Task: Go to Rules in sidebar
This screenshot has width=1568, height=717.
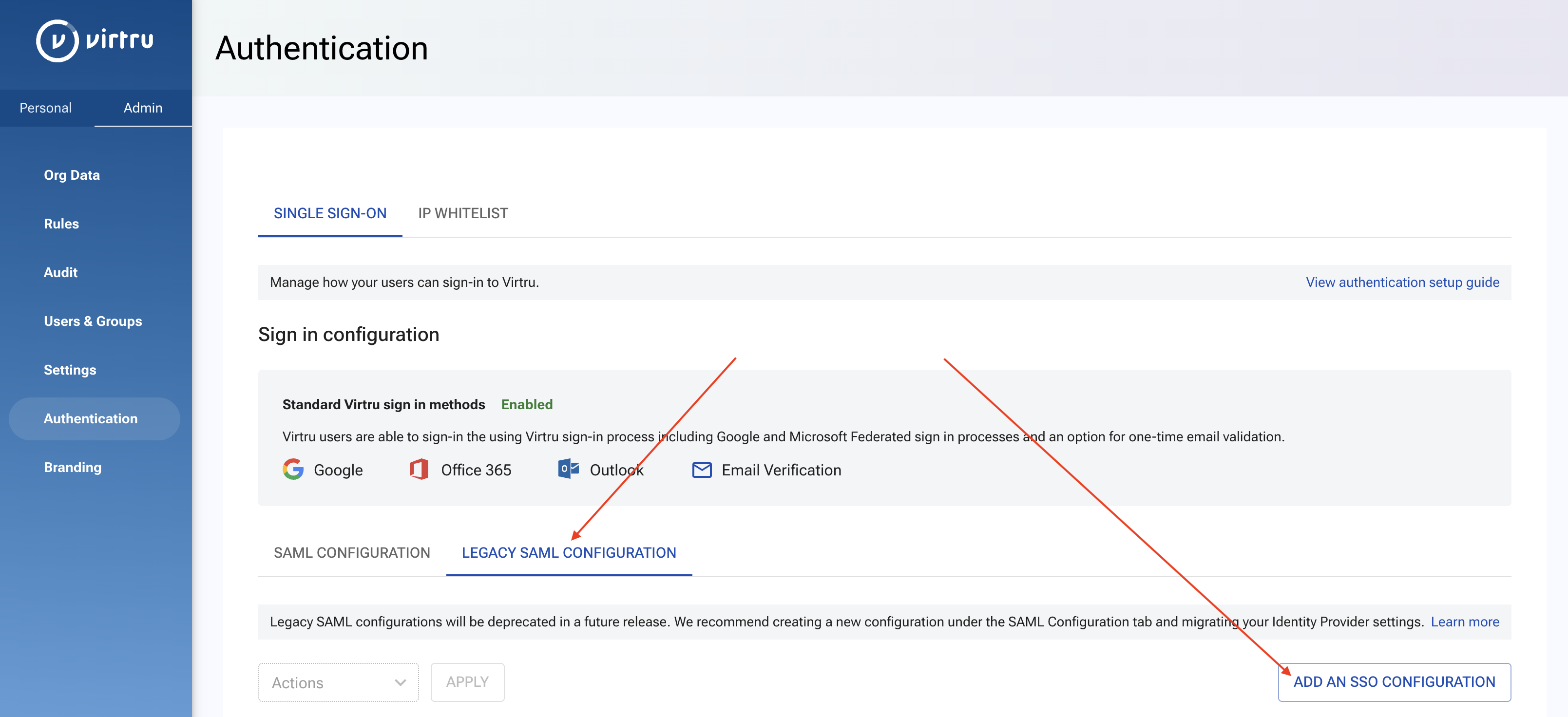Action: point(61,224)
